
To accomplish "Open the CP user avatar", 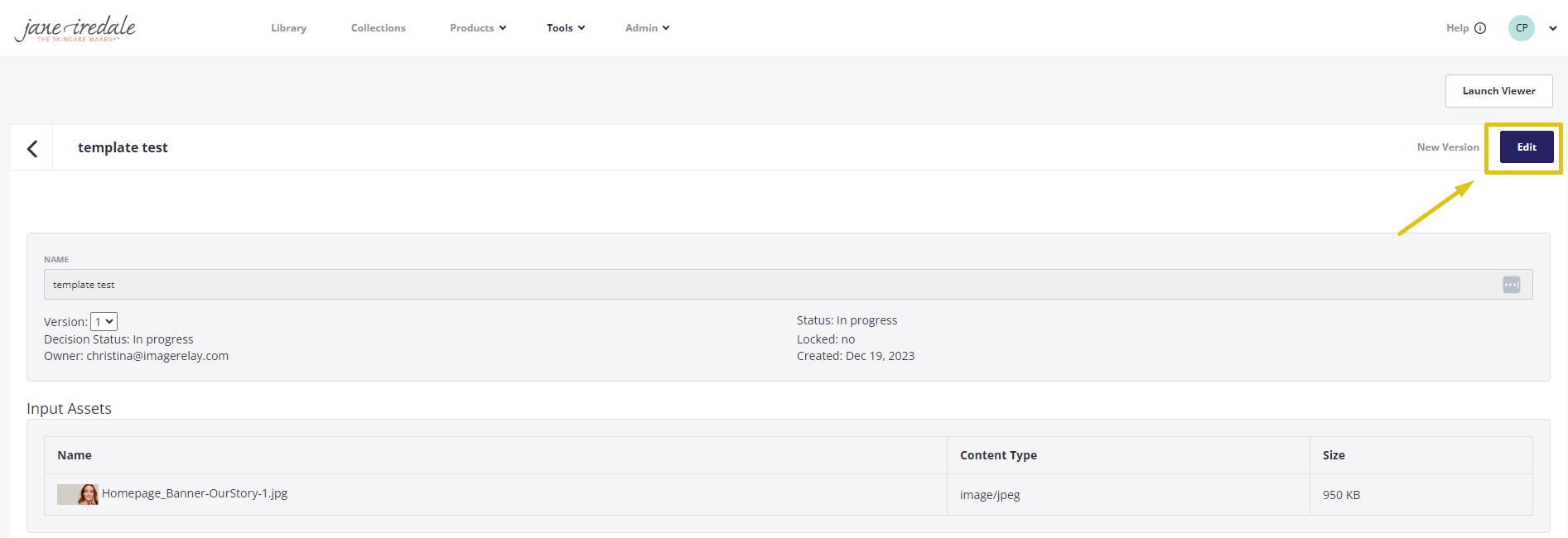I will point(1522,28).
